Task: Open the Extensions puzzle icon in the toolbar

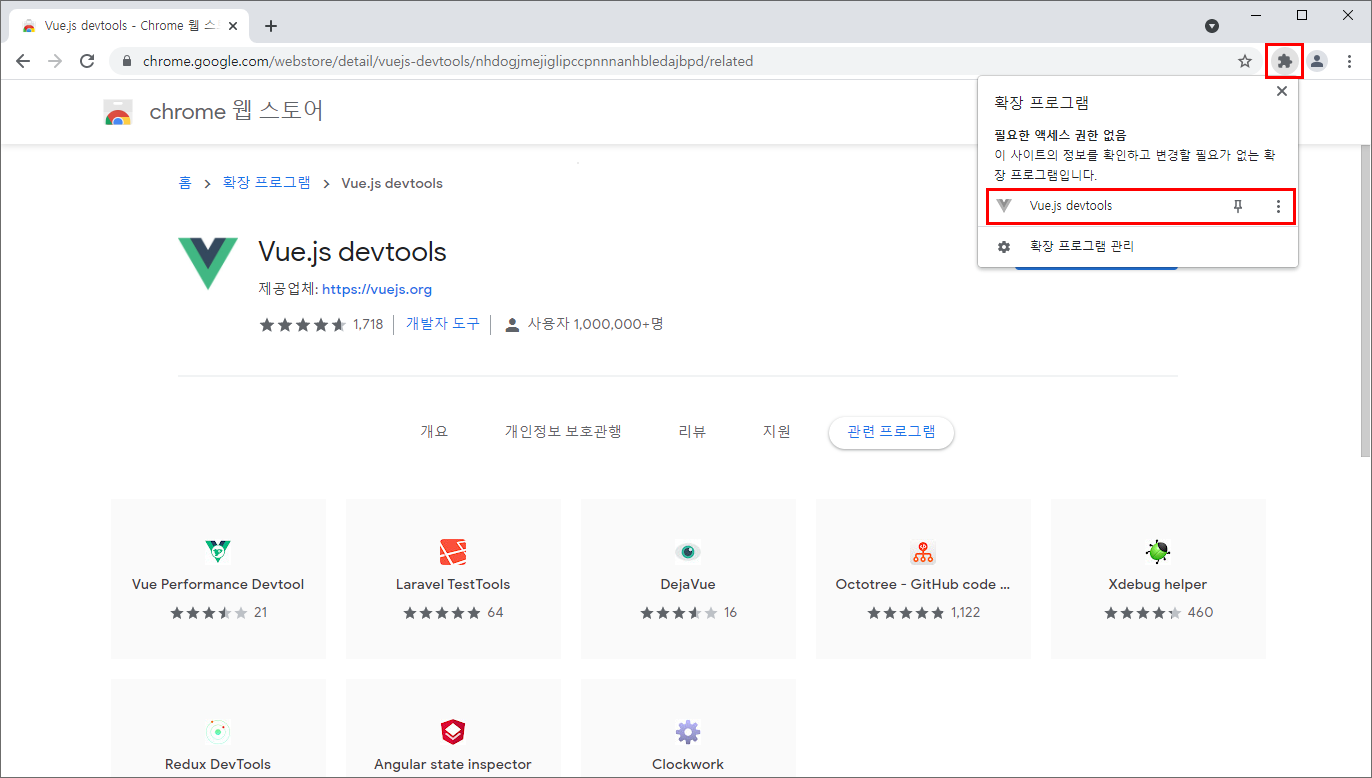Action: click(x=1285, y=61)
